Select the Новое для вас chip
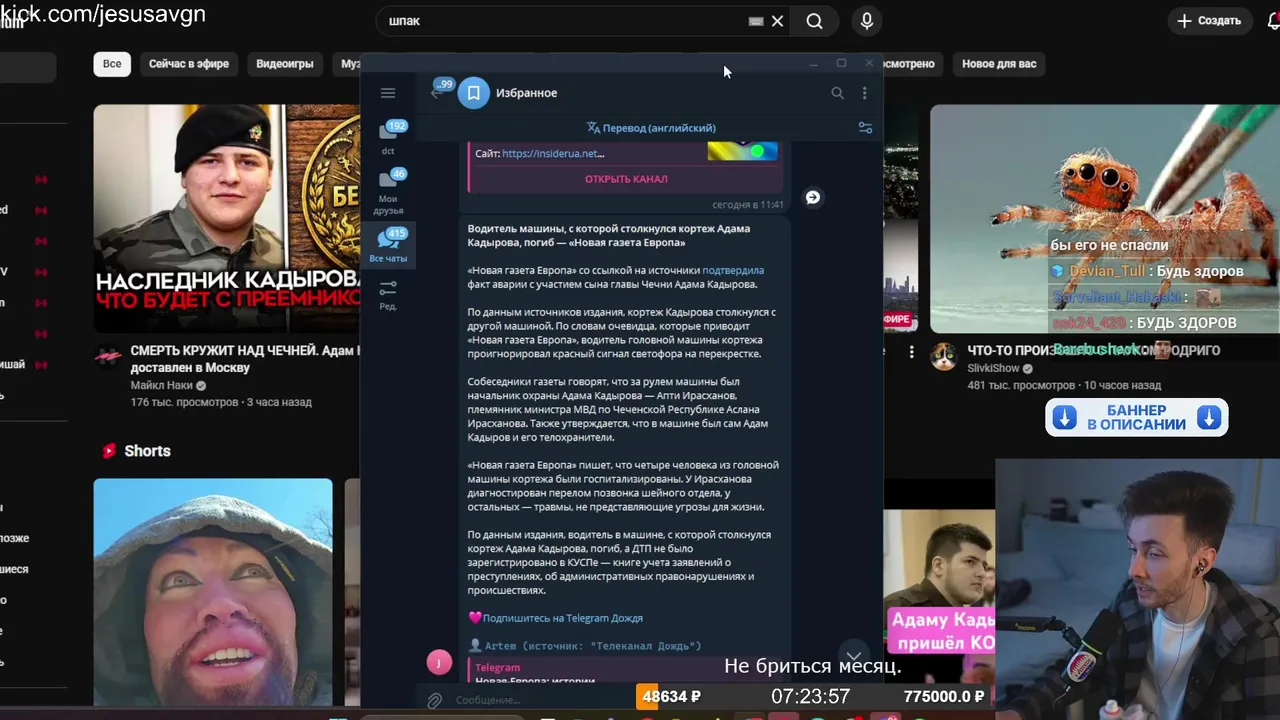The image size is (1280, 720). 999,64
